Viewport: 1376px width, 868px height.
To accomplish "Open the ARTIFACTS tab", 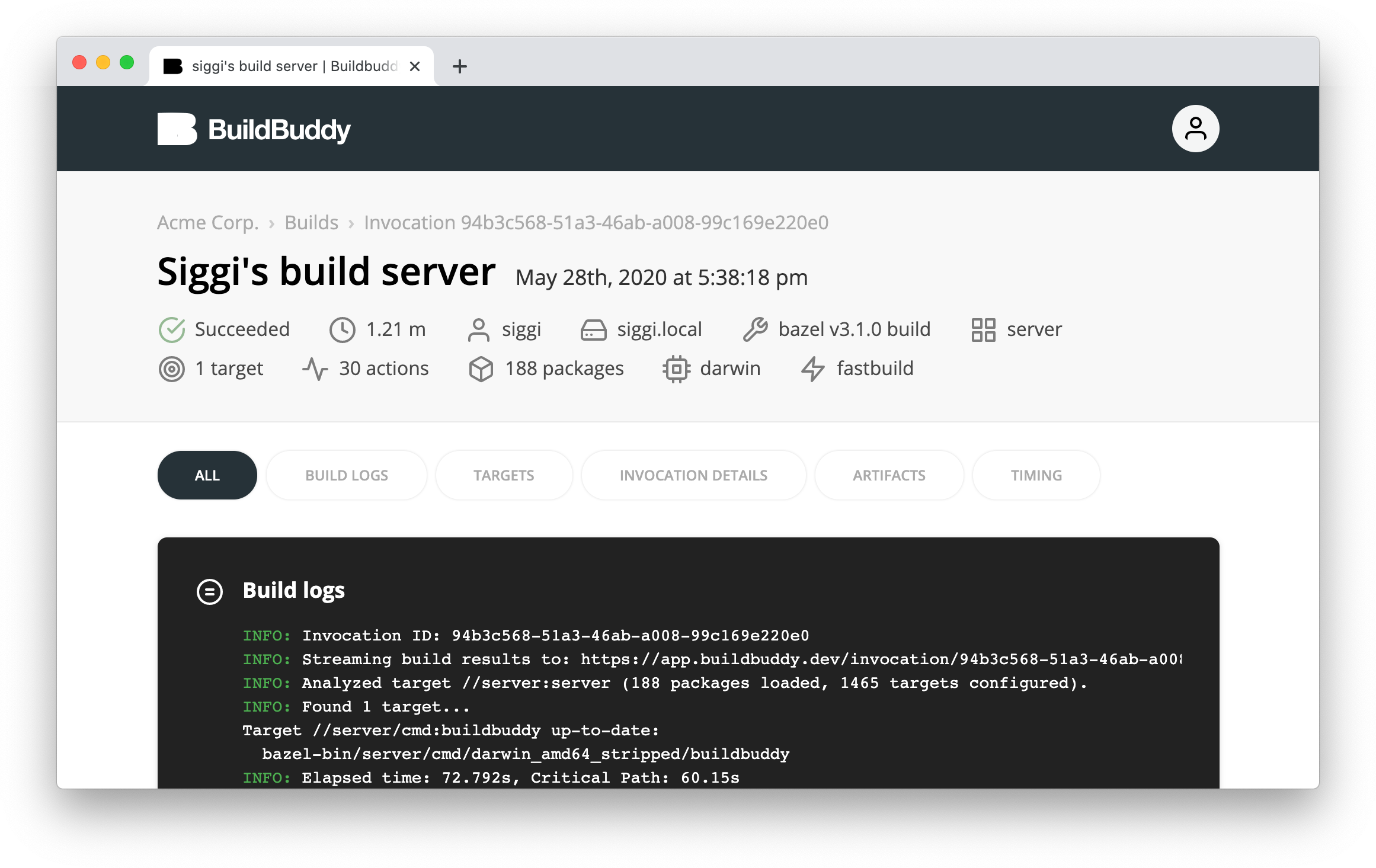I will pyautogui.click(x=889, y=475).
